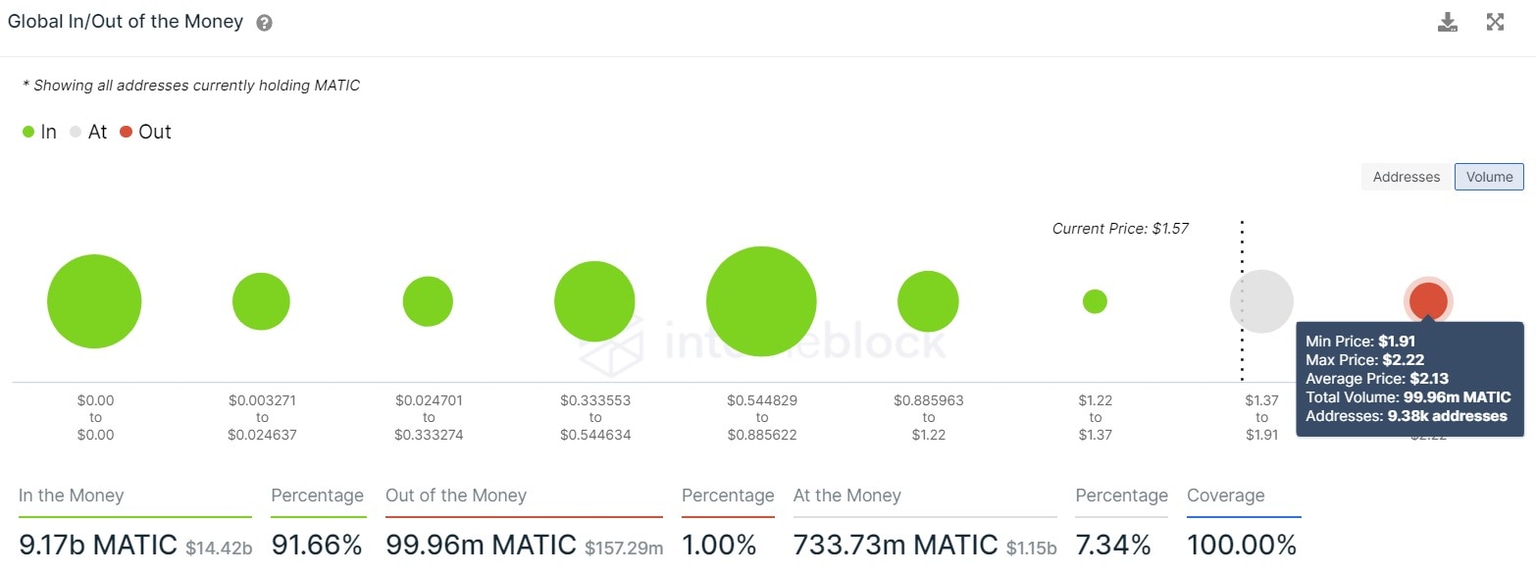
Task: Switch to the Volume view
Action: pos(1489,176)
